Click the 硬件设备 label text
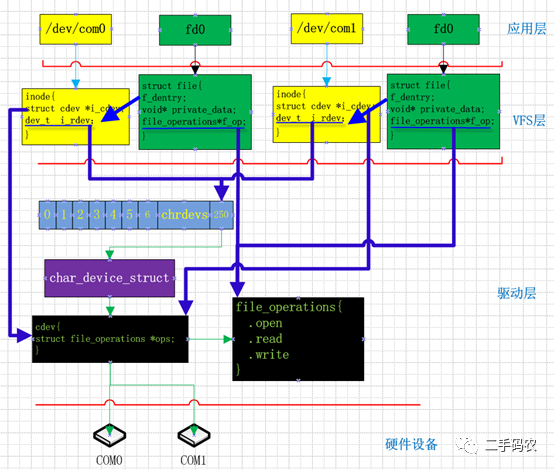 coord(411,445)
